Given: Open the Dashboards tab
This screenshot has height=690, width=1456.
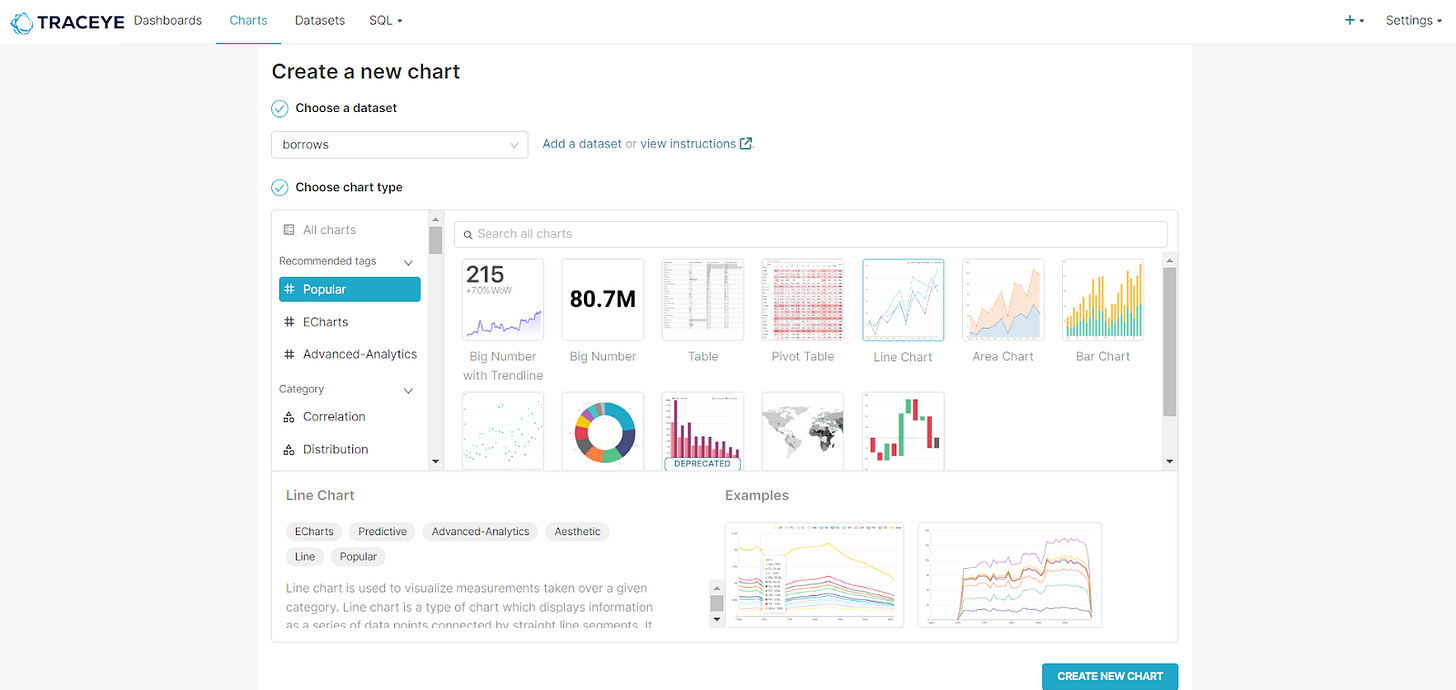Looking at the screenshot, I should pos(167,20).
